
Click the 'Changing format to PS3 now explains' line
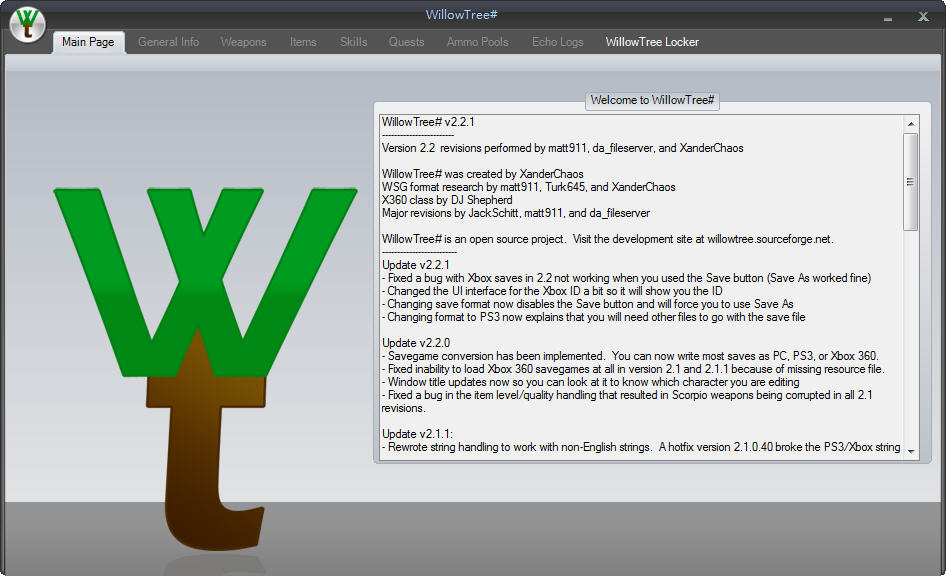[x=594, y=317]
